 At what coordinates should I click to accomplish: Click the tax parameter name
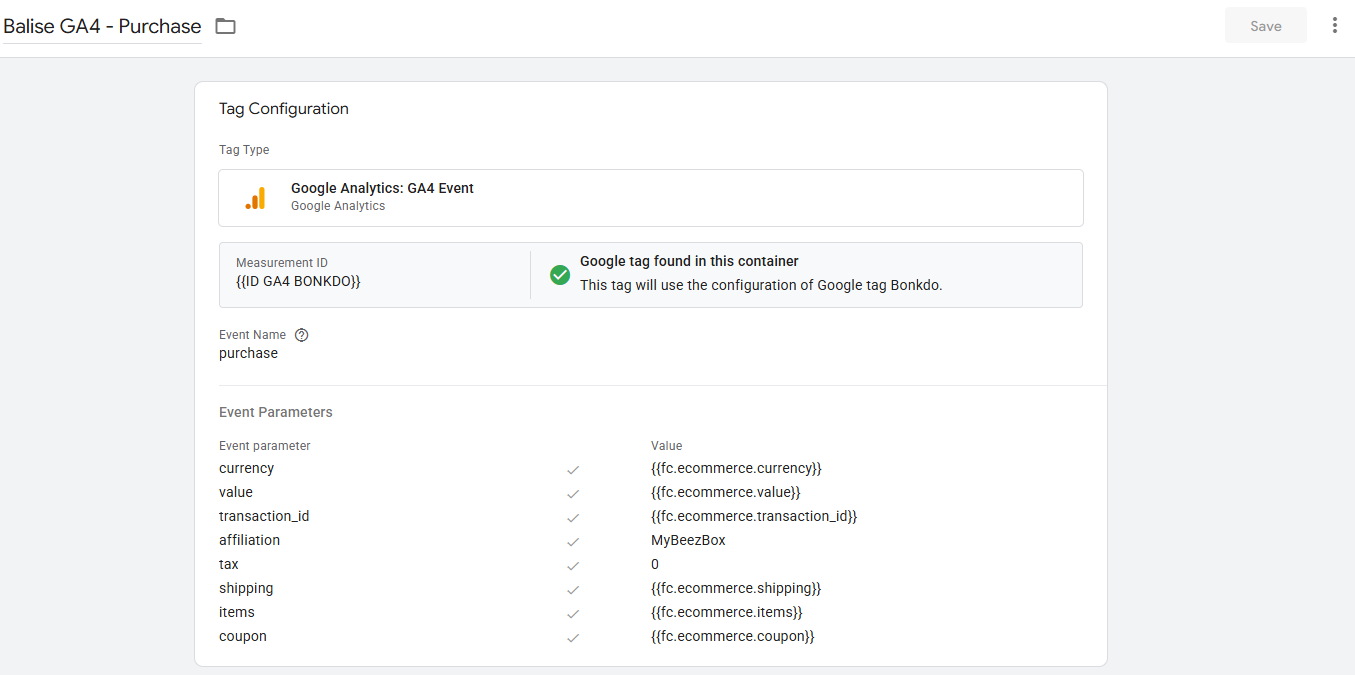point(229,564)
